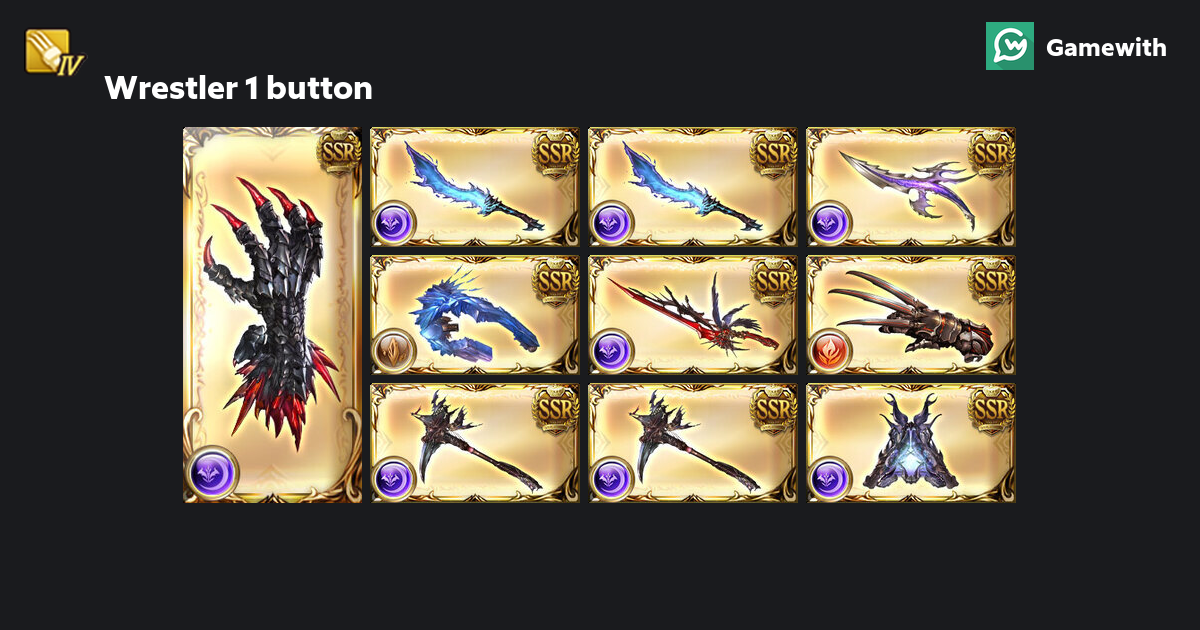The image size is (1200, 630).
Task: Select the red feathered blade weapon card
Action: click(x=693, y=315)
